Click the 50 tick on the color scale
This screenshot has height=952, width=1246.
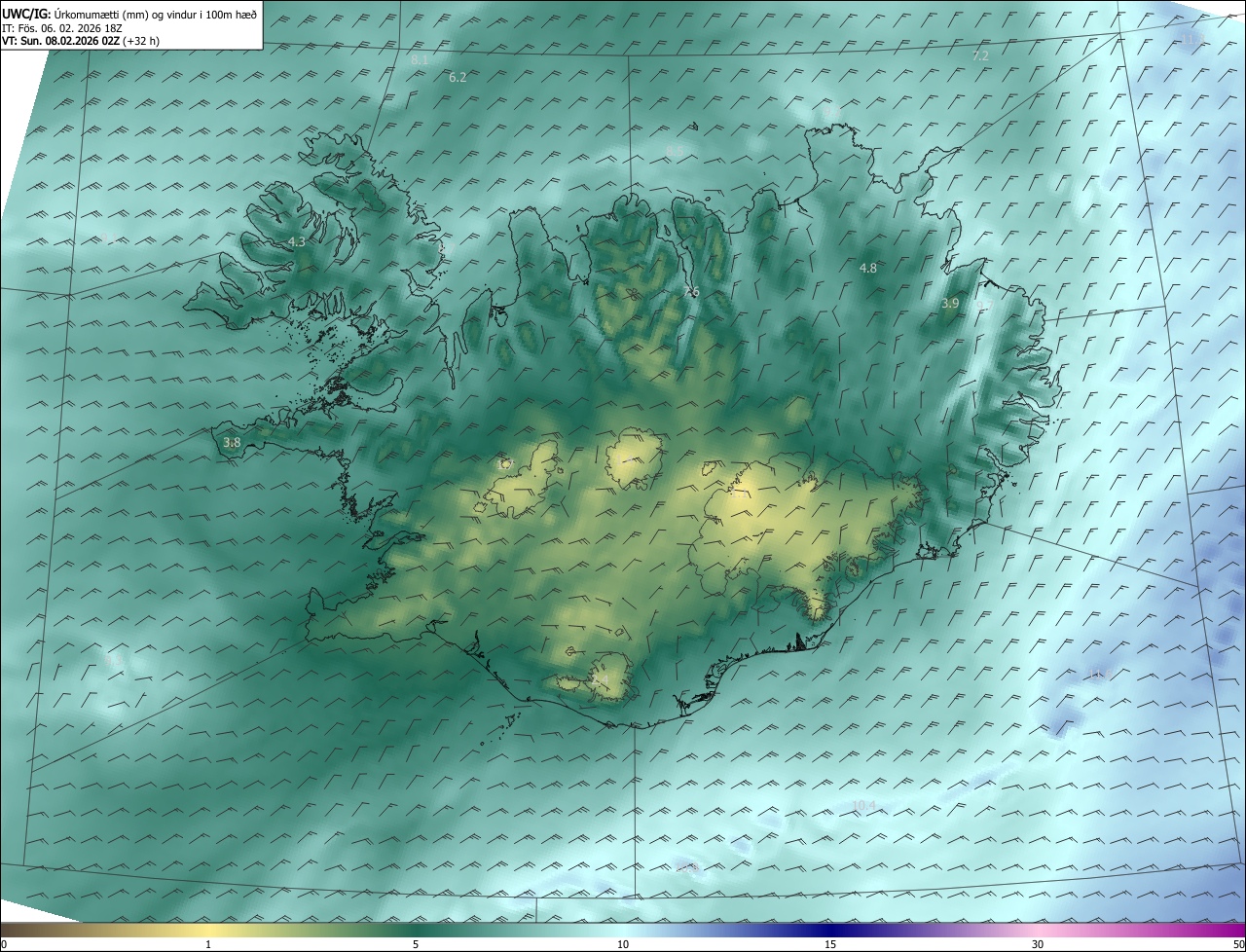point(1238,944)
